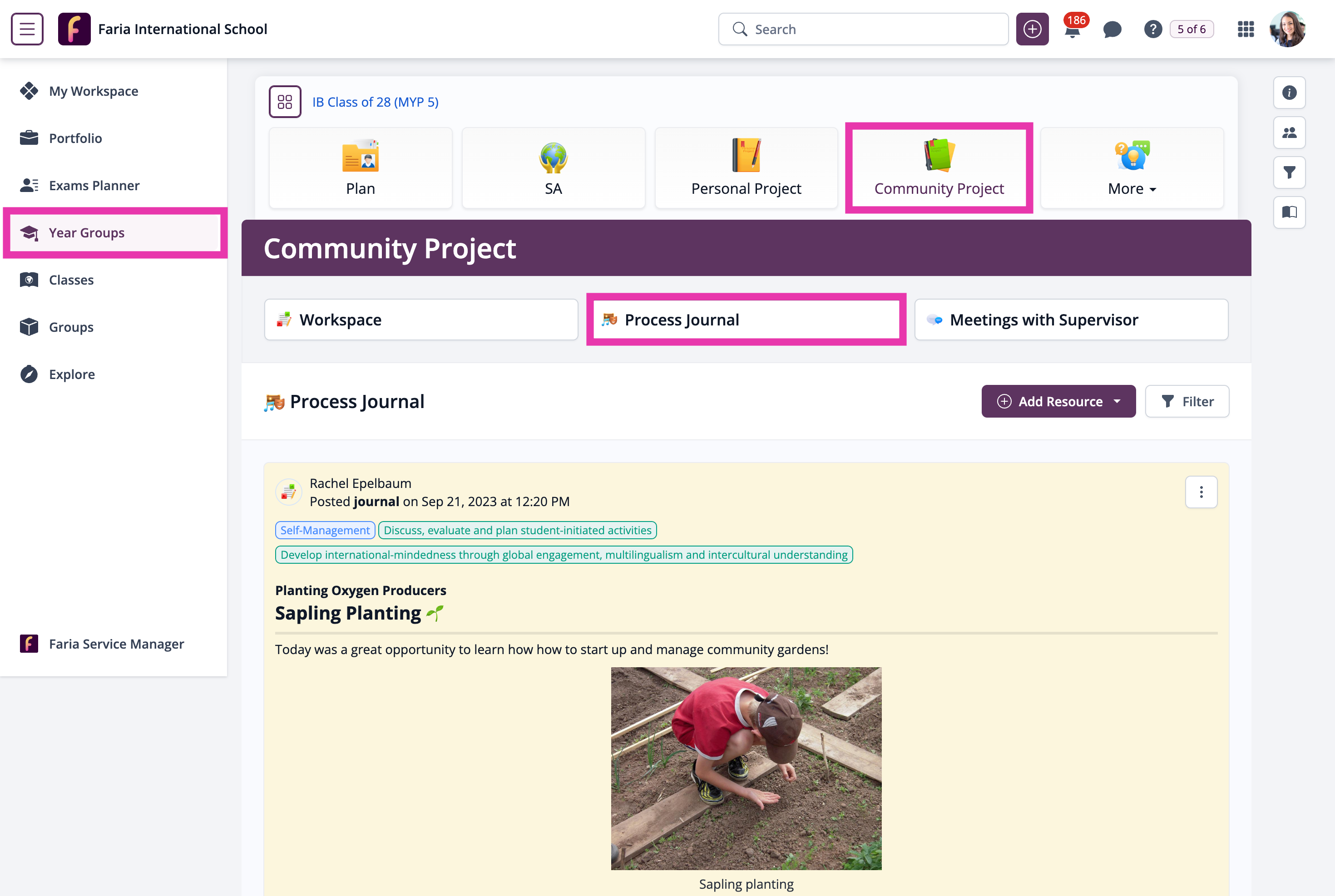
Task: Click the Filter button
Action: pos(1187,401)
